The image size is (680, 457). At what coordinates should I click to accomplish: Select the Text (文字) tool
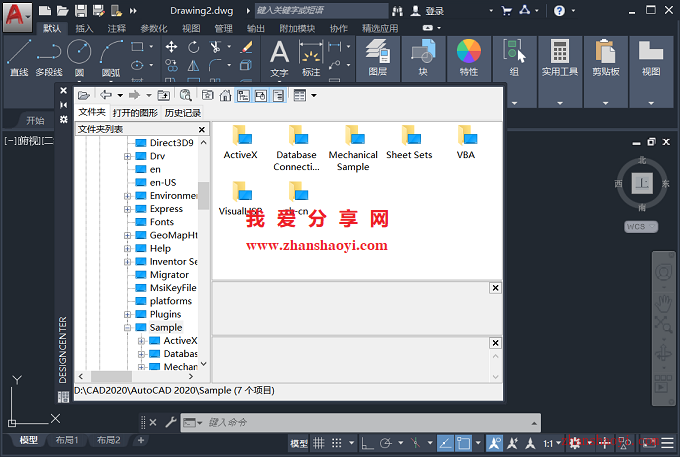279,58
